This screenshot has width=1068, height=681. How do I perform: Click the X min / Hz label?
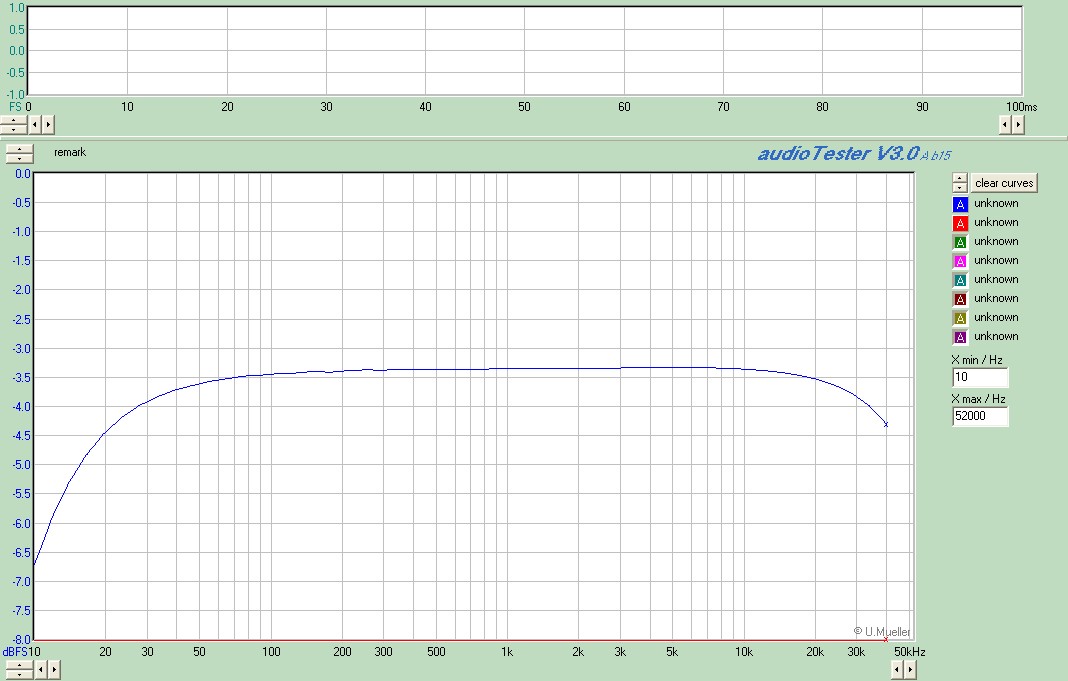coord(977,360)
